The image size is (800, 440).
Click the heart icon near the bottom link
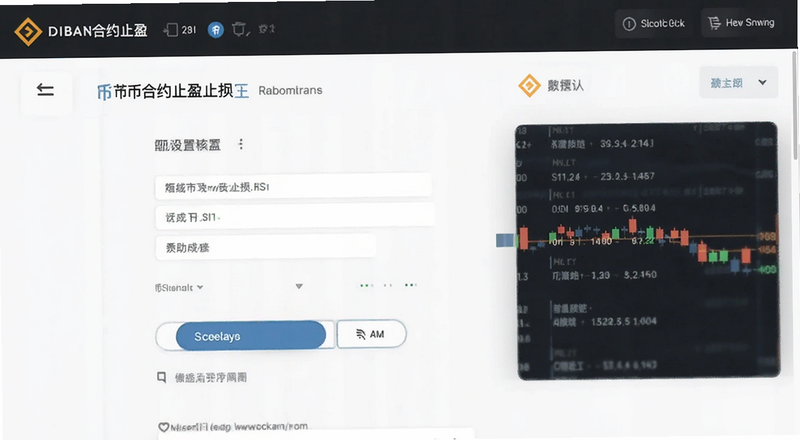163,427
